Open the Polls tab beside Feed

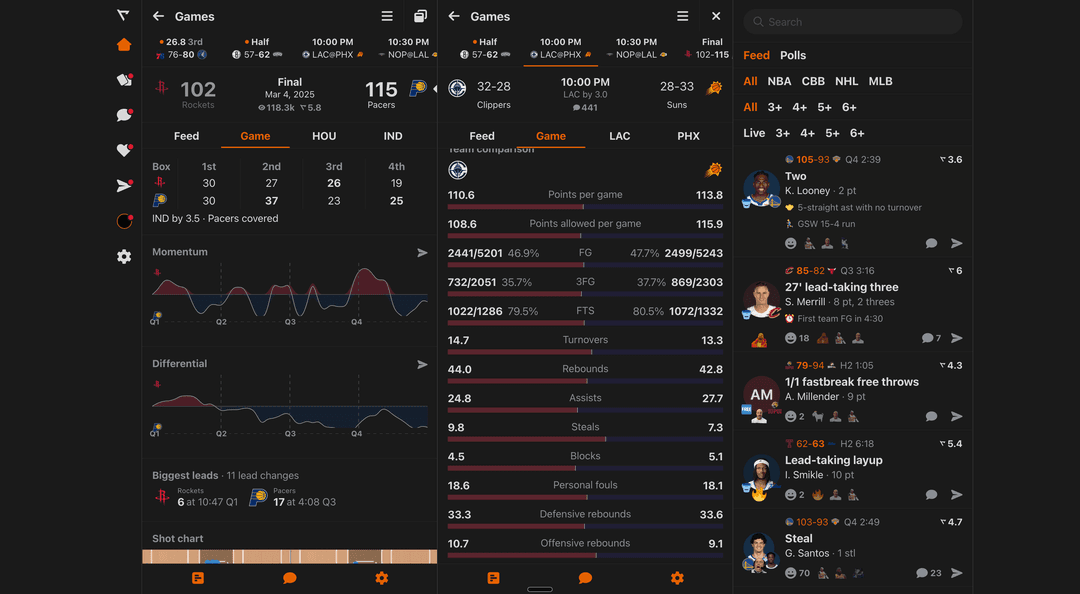(793, 55)
